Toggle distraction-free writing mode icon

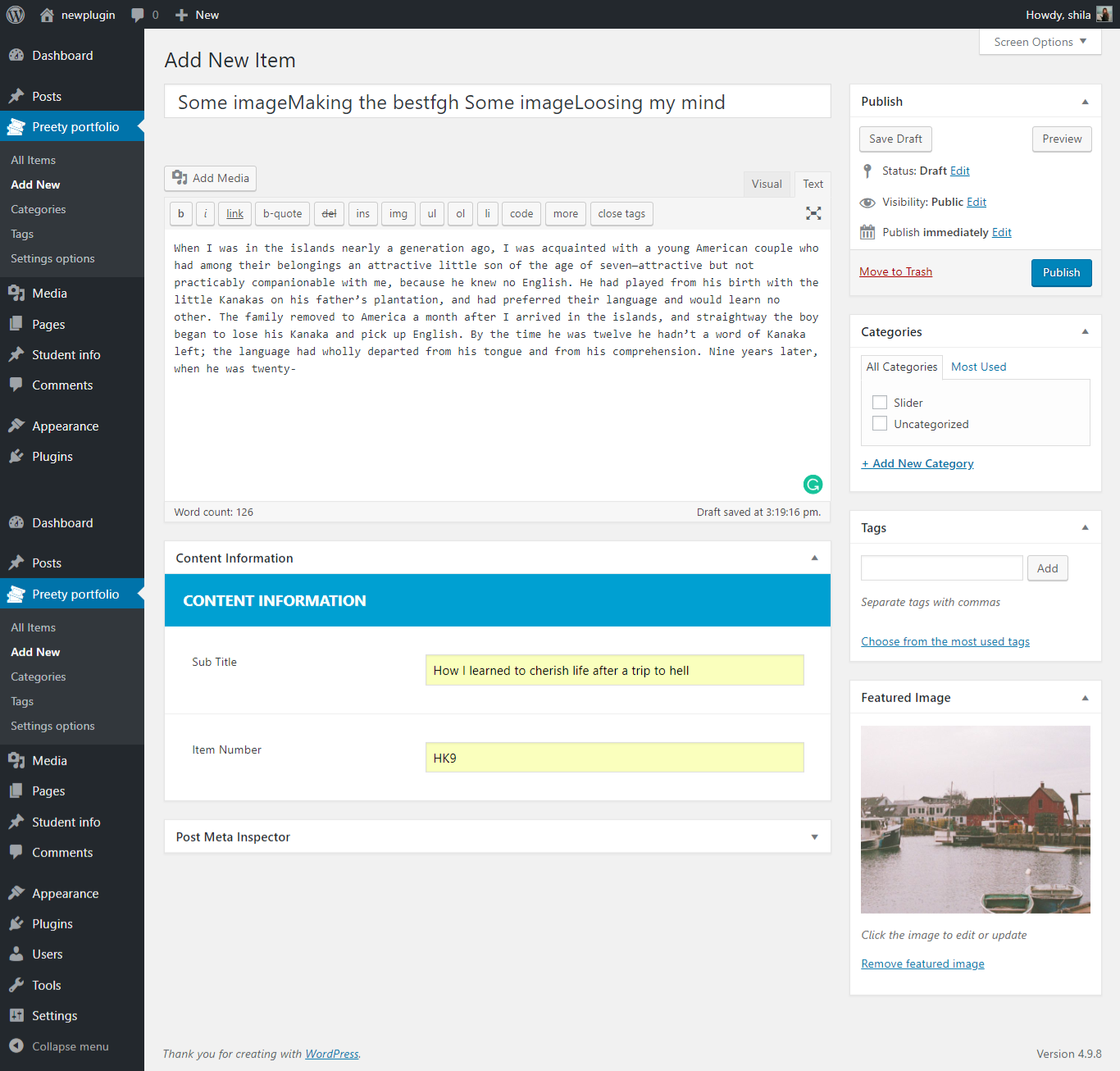(x=813, y=213)
